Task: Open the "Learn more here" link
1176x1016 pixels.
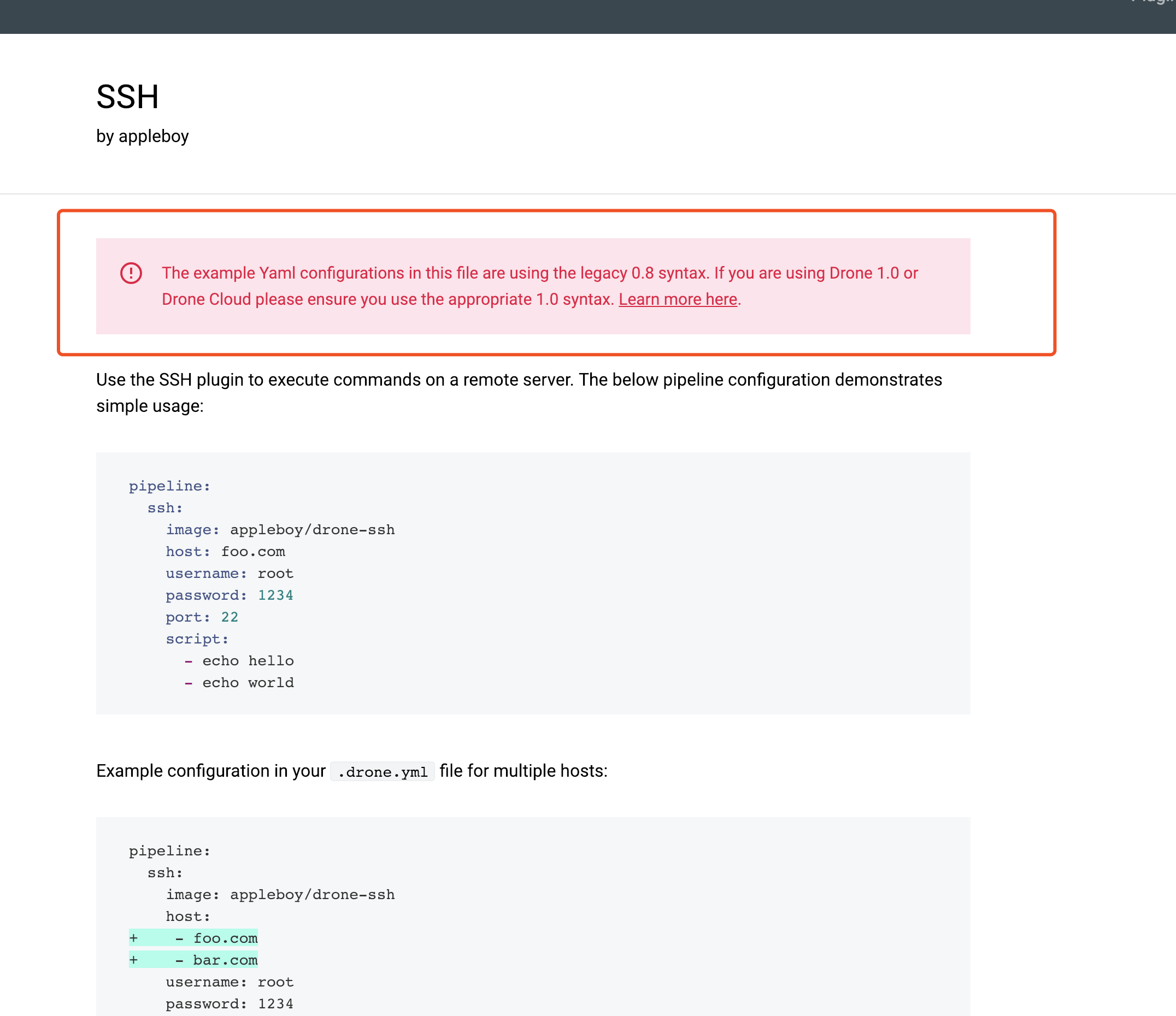Action: 678,299
